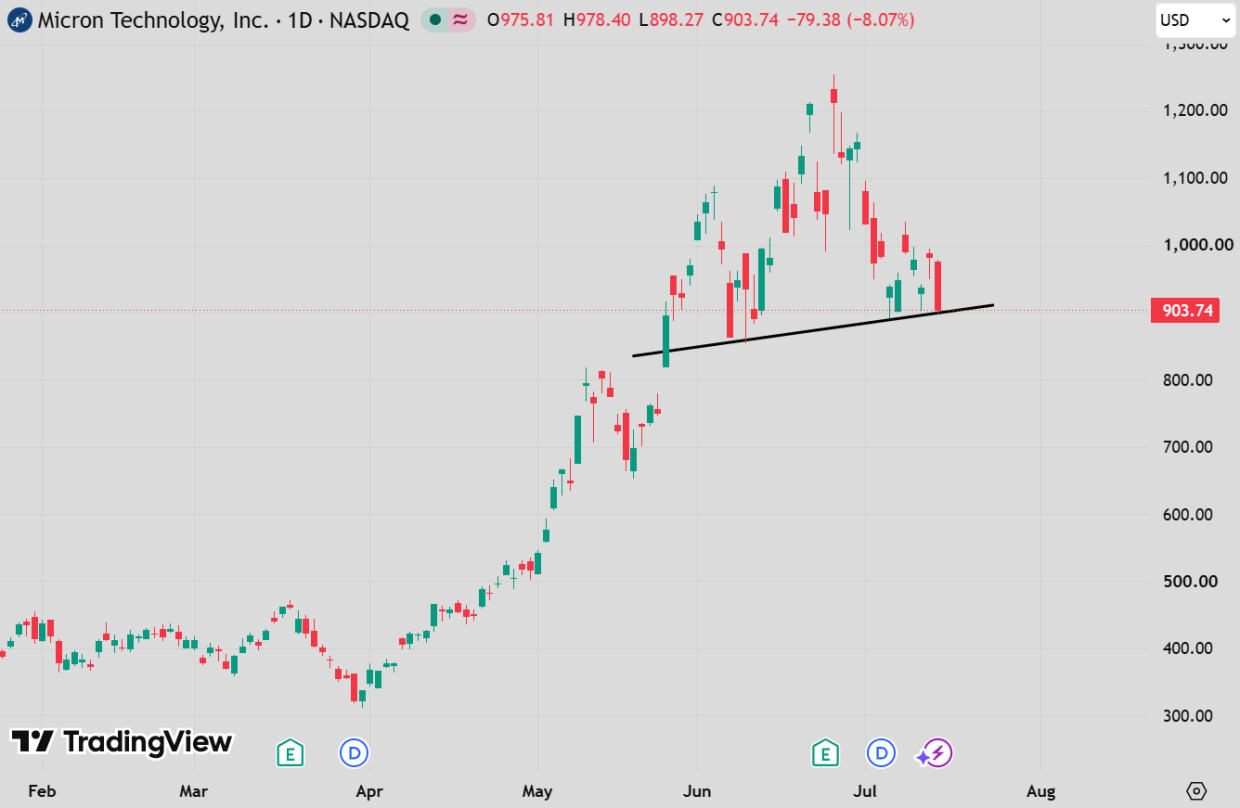Click the Micron Technology logo icon
Viewport: 1240px width, 808px height.
pyautogui.click(x=19, y=20)
